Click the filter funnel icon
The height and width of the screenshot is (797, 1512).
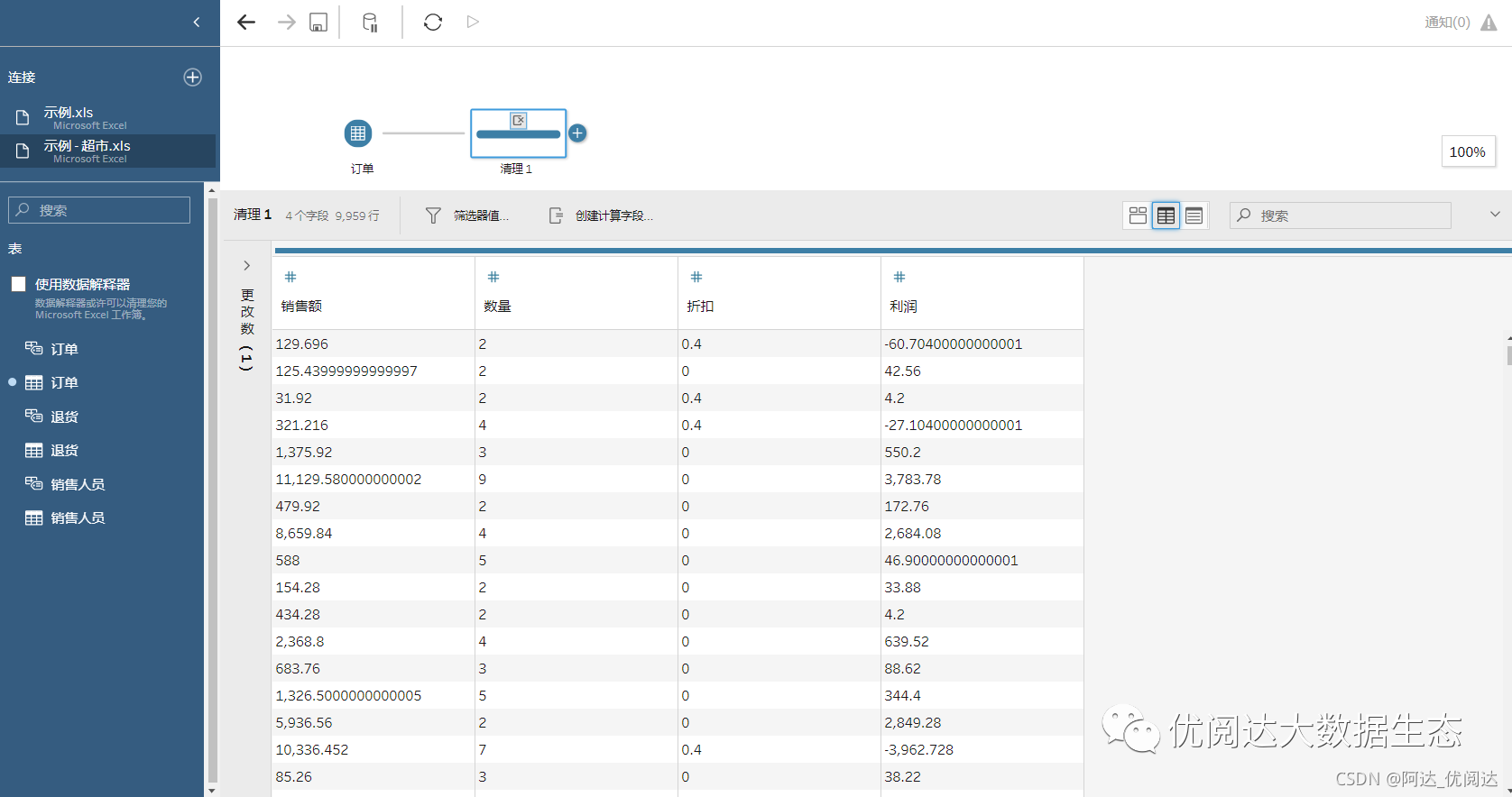433,215
